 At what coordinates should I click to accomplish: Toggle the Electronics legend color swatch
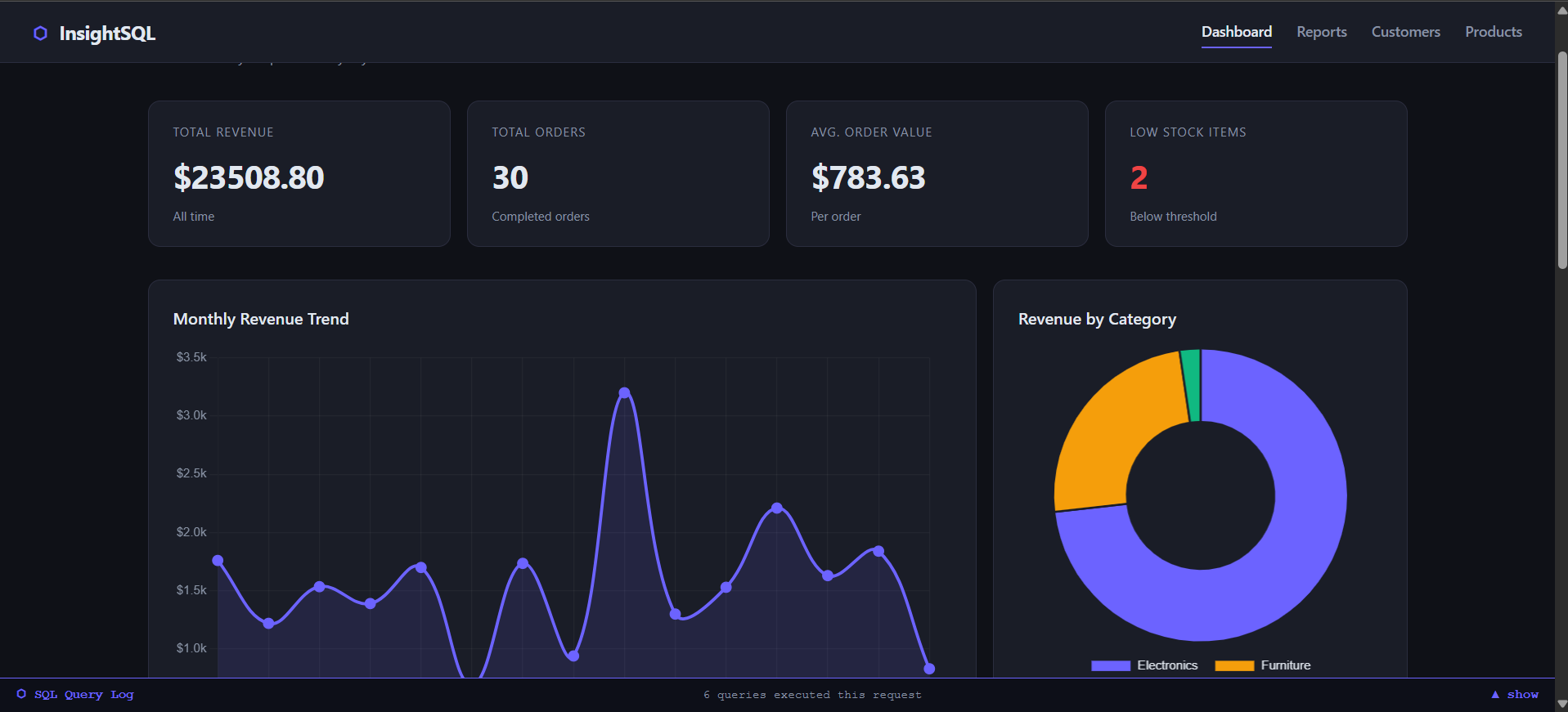pyautogui.click(x=1110, y=665)
